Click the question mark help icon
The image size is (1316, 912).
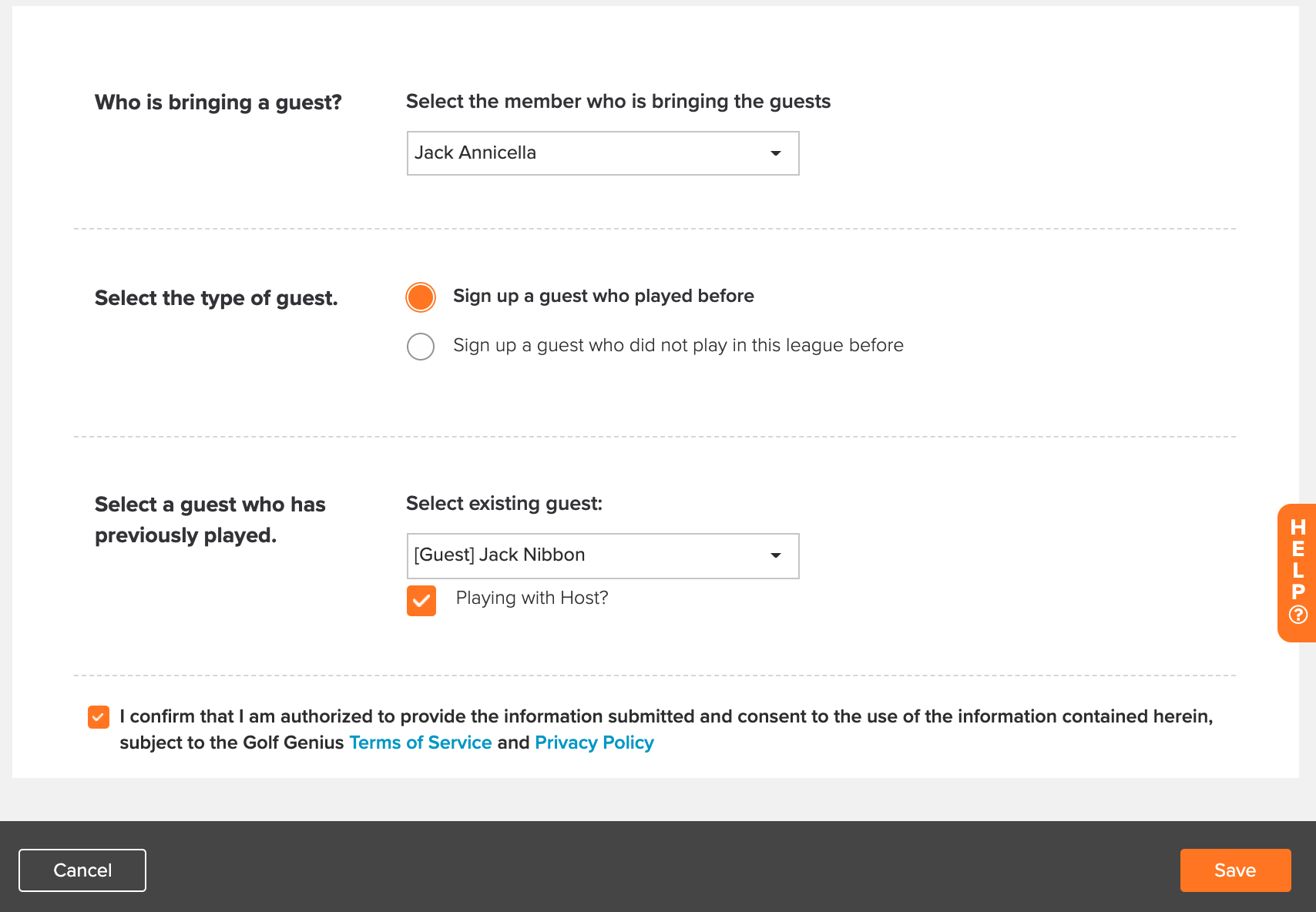(1298, 614)
